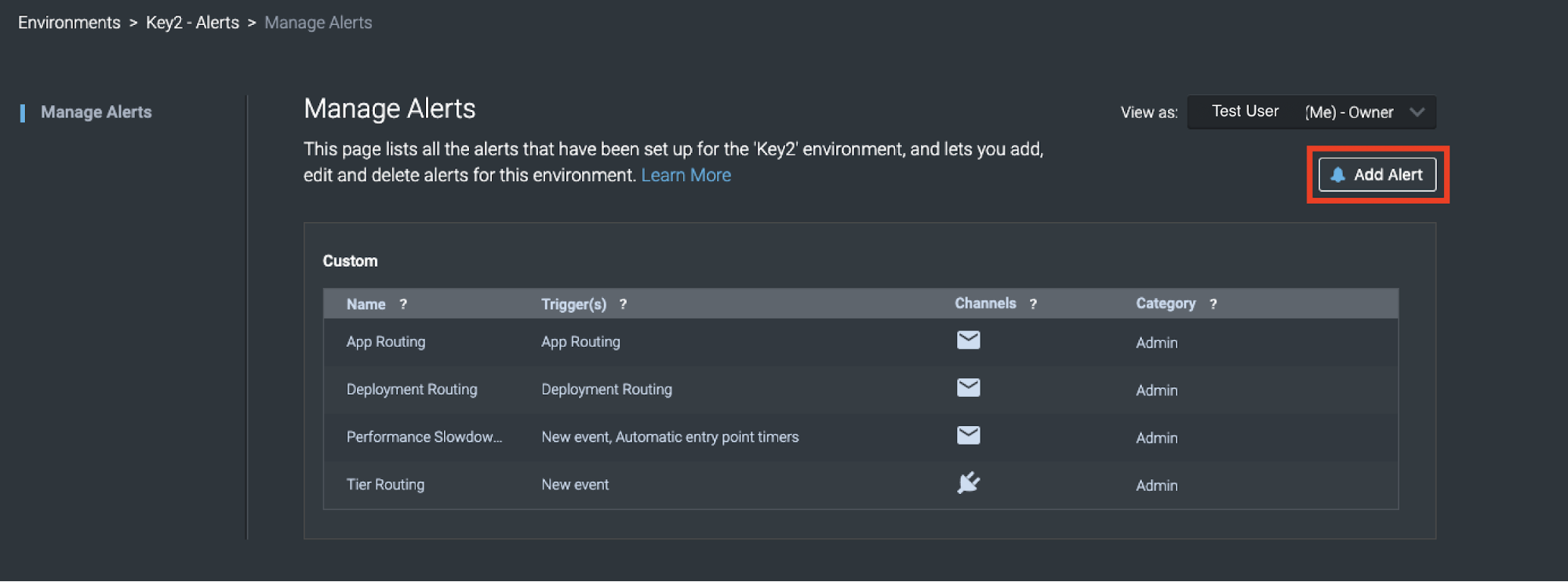
Task: Click the help icon next to Name column
Action: coord(403,304)
